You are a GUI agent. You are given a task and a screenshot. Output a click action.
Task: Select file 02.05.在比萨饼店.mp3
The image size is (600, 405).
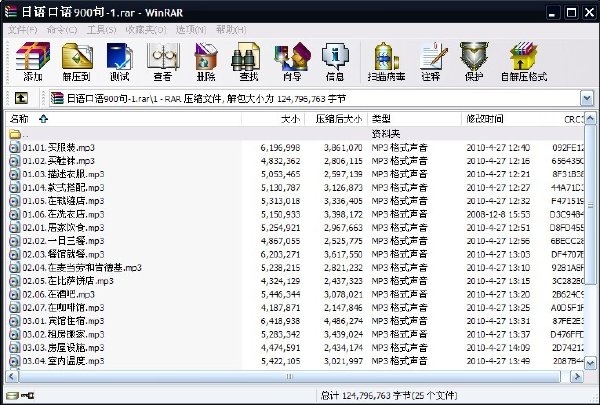click(x=68, y=281)
